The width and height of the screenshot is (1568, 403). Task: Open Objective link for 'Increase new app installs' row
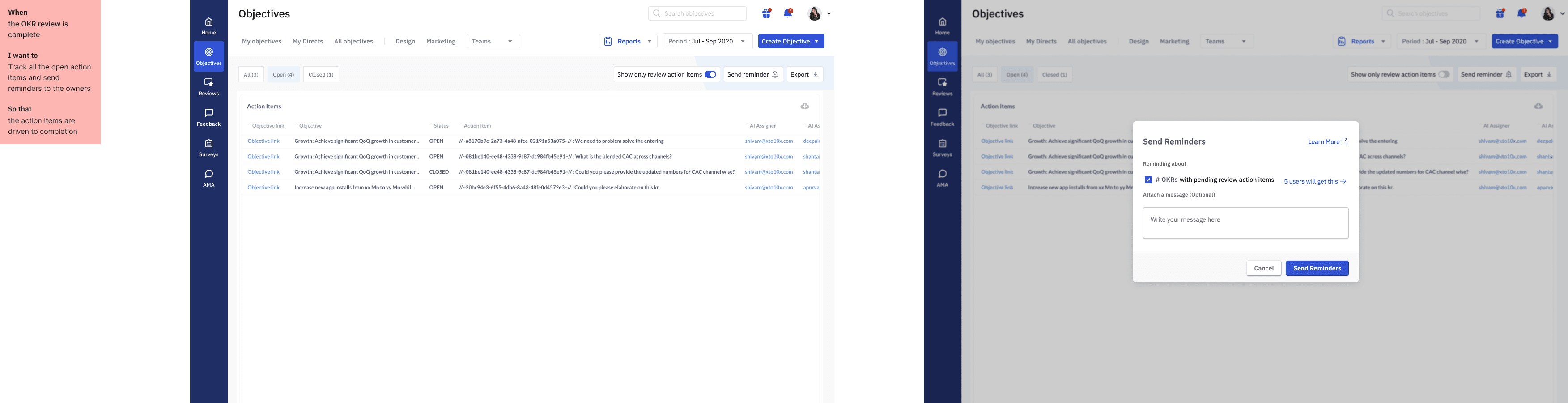263,188
